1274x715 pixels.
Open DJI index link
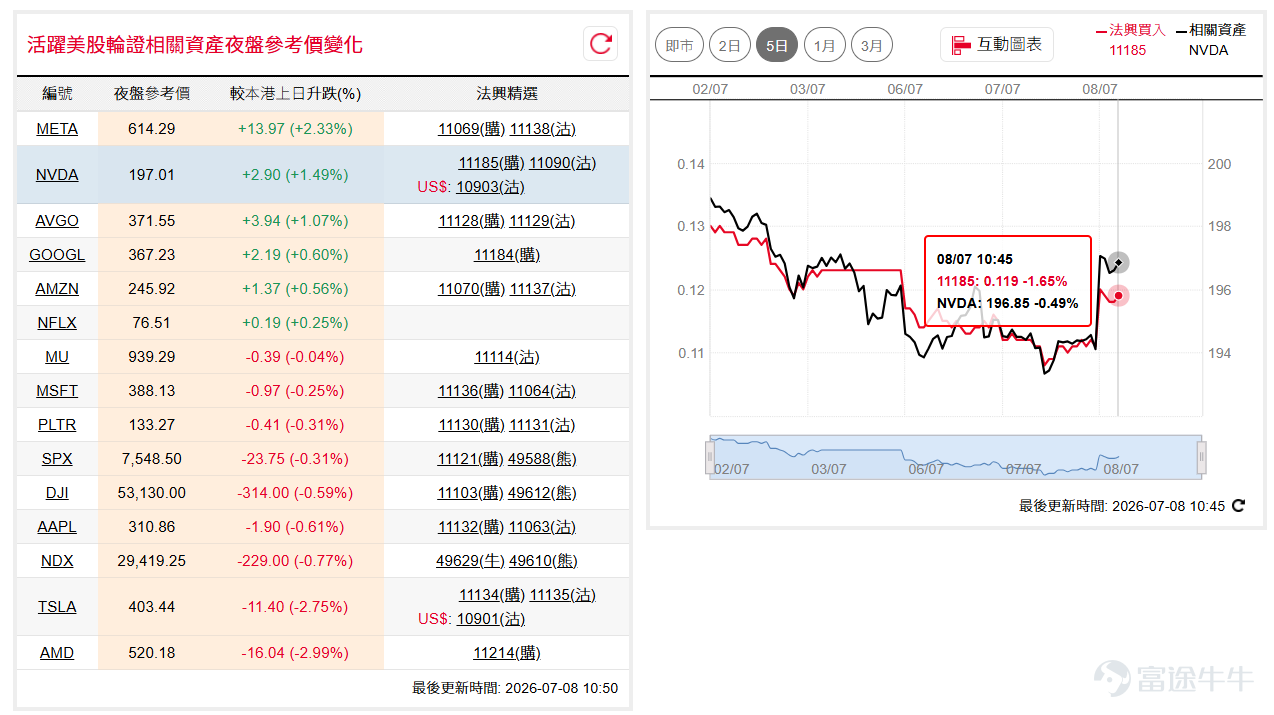point(57,493)
